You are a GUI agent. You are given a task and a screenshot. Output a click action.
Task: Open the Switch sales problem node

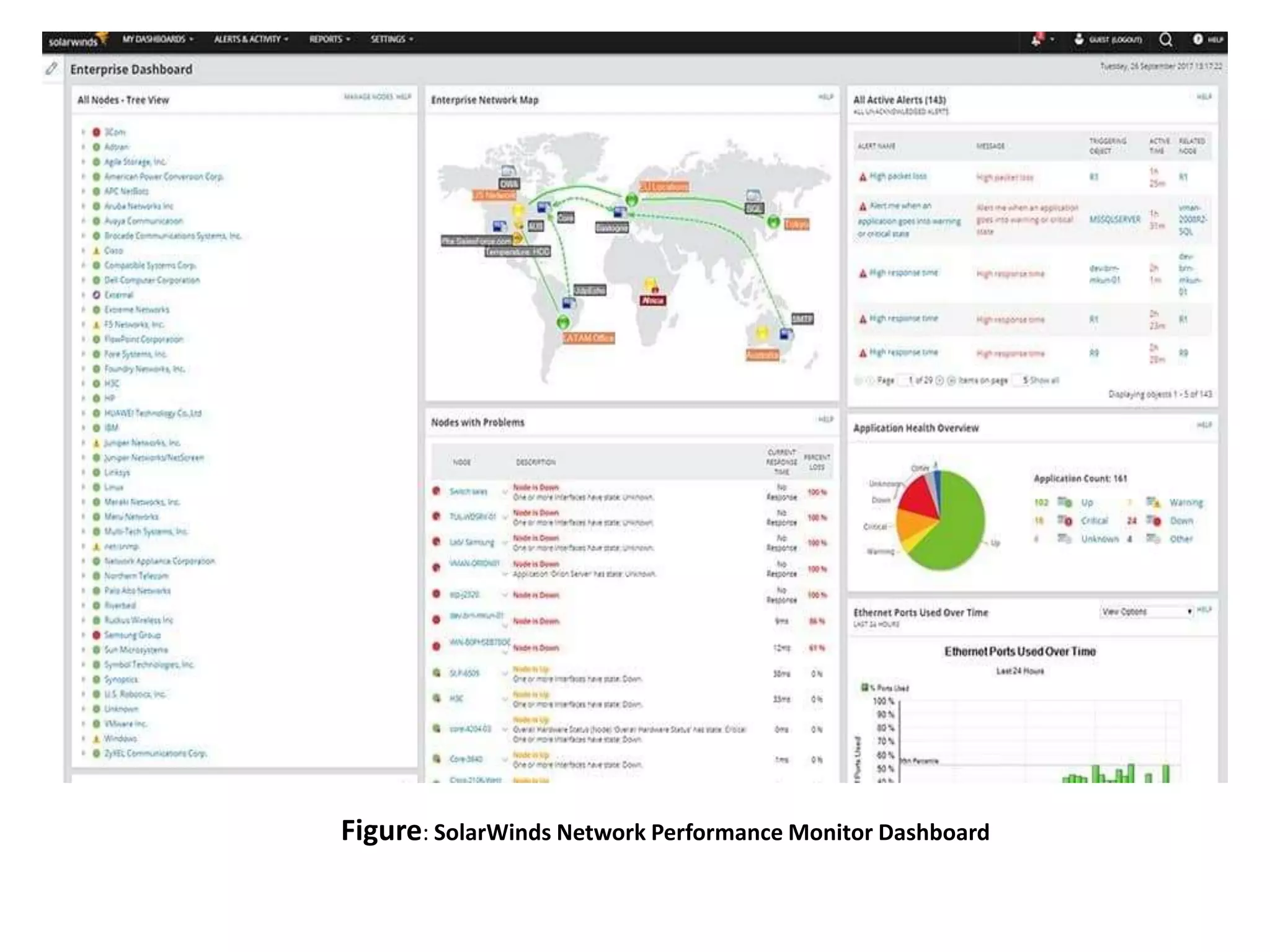[x=468, y=491]
